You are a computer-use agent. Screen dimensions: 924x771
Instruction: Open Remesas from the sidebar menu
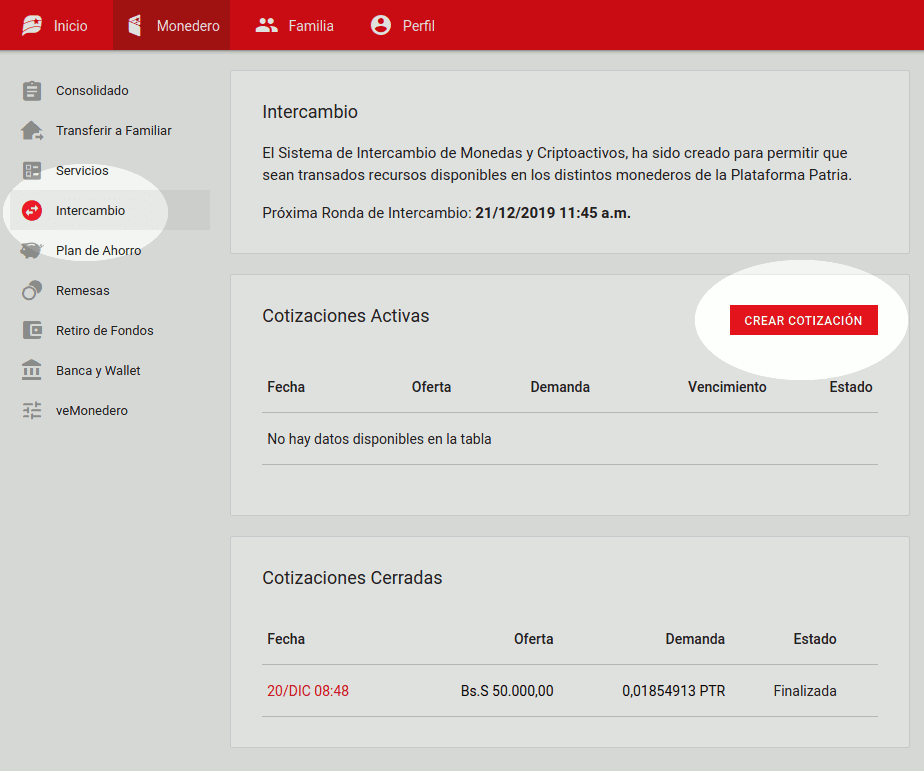pos(83,291)
